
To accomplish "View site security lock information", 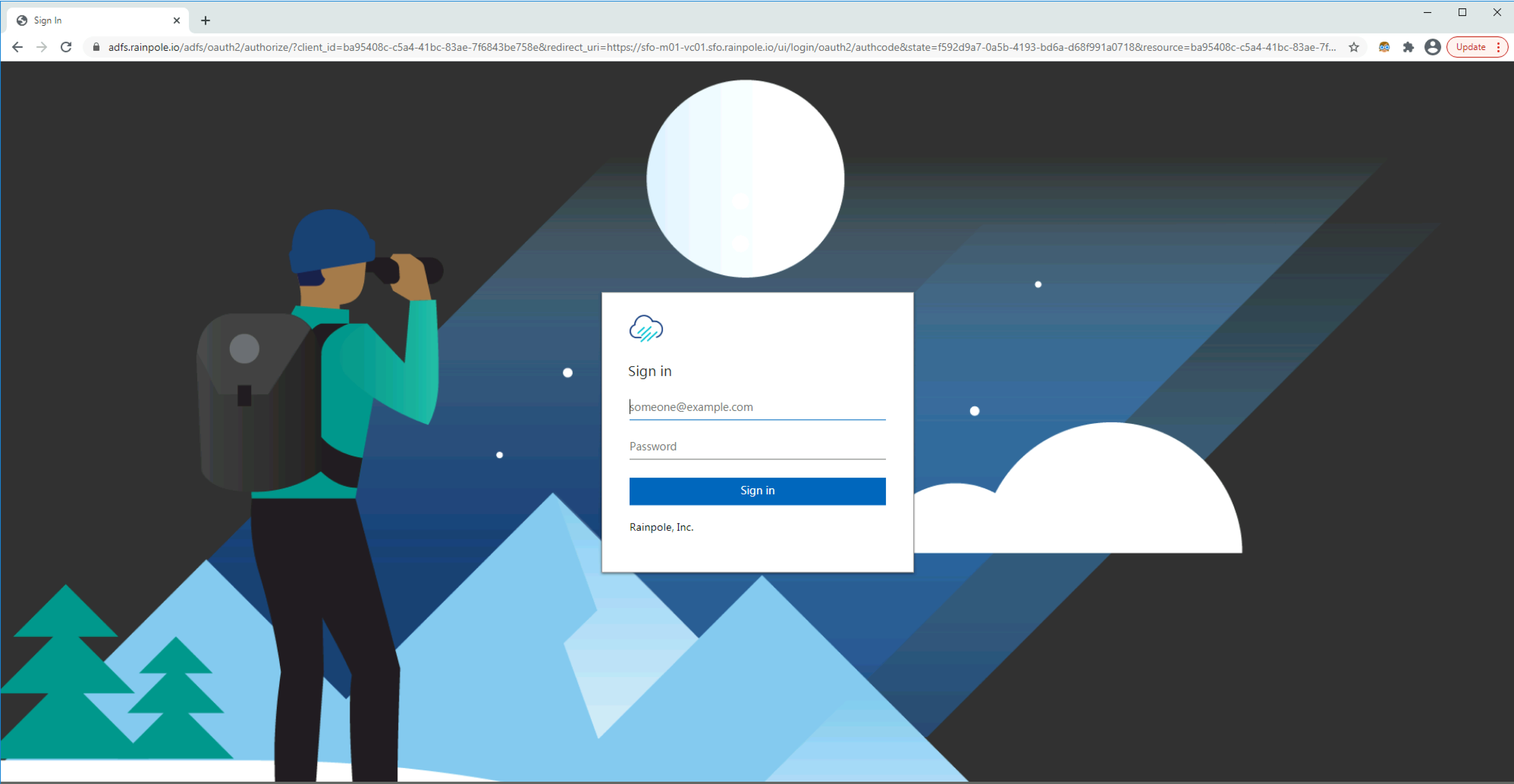I will (96, 47).
